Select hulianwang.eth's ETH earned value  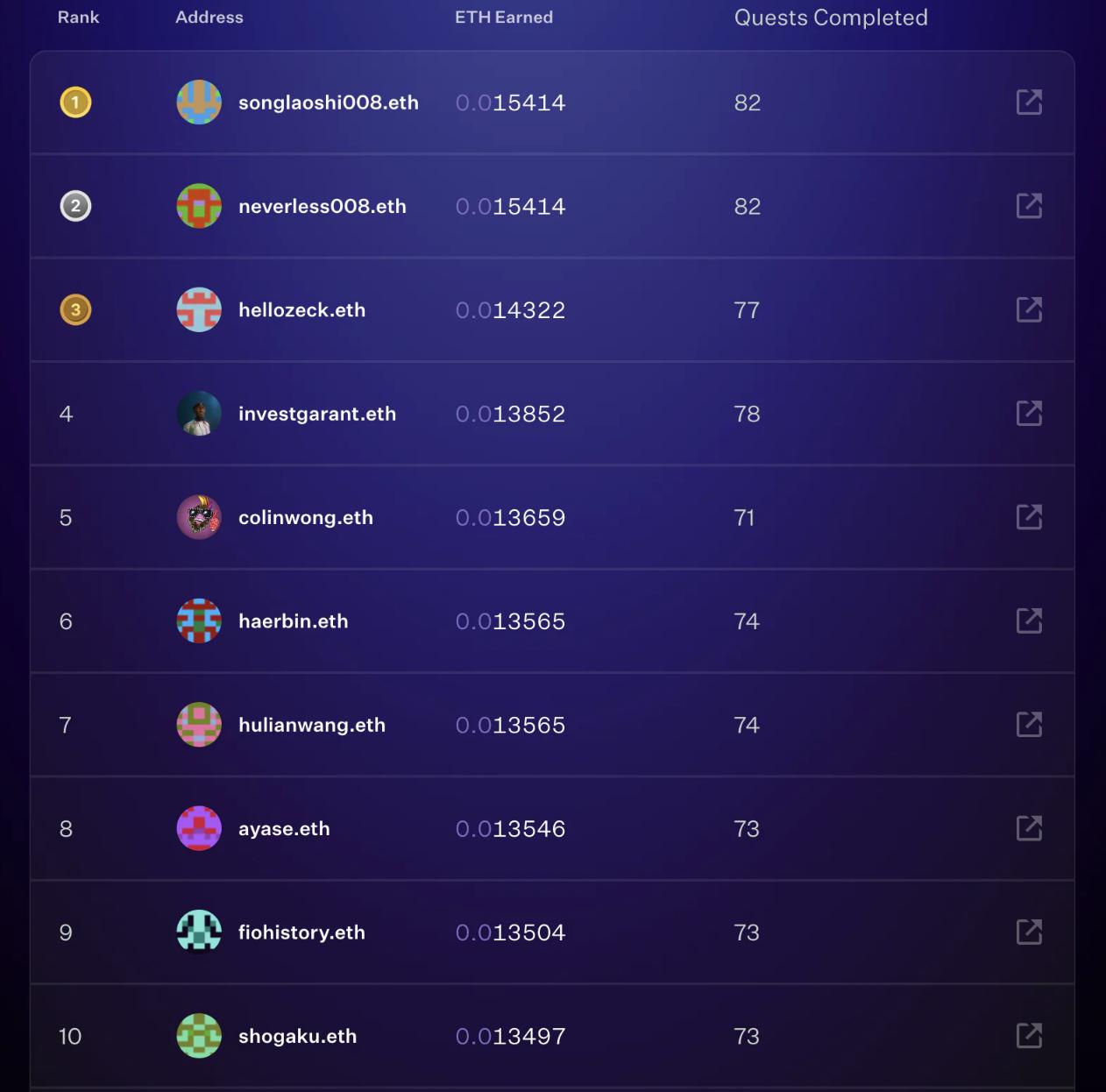[x=510, y=725]
